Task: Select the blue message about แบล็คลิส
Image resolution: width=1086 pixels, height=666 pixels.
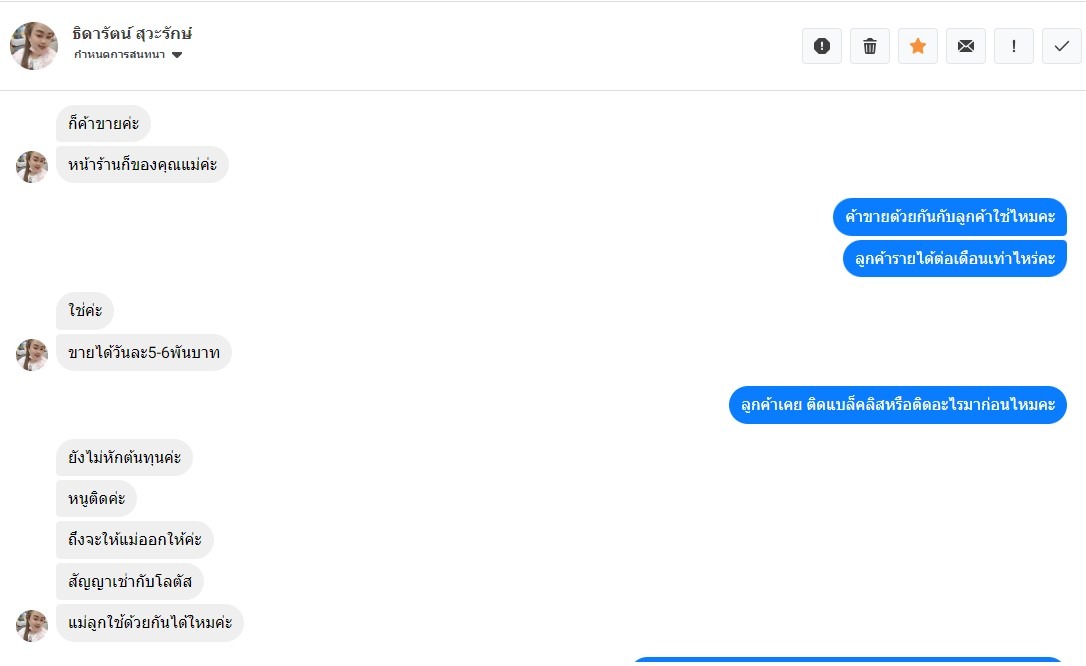Action: click(x=898, y=405)
